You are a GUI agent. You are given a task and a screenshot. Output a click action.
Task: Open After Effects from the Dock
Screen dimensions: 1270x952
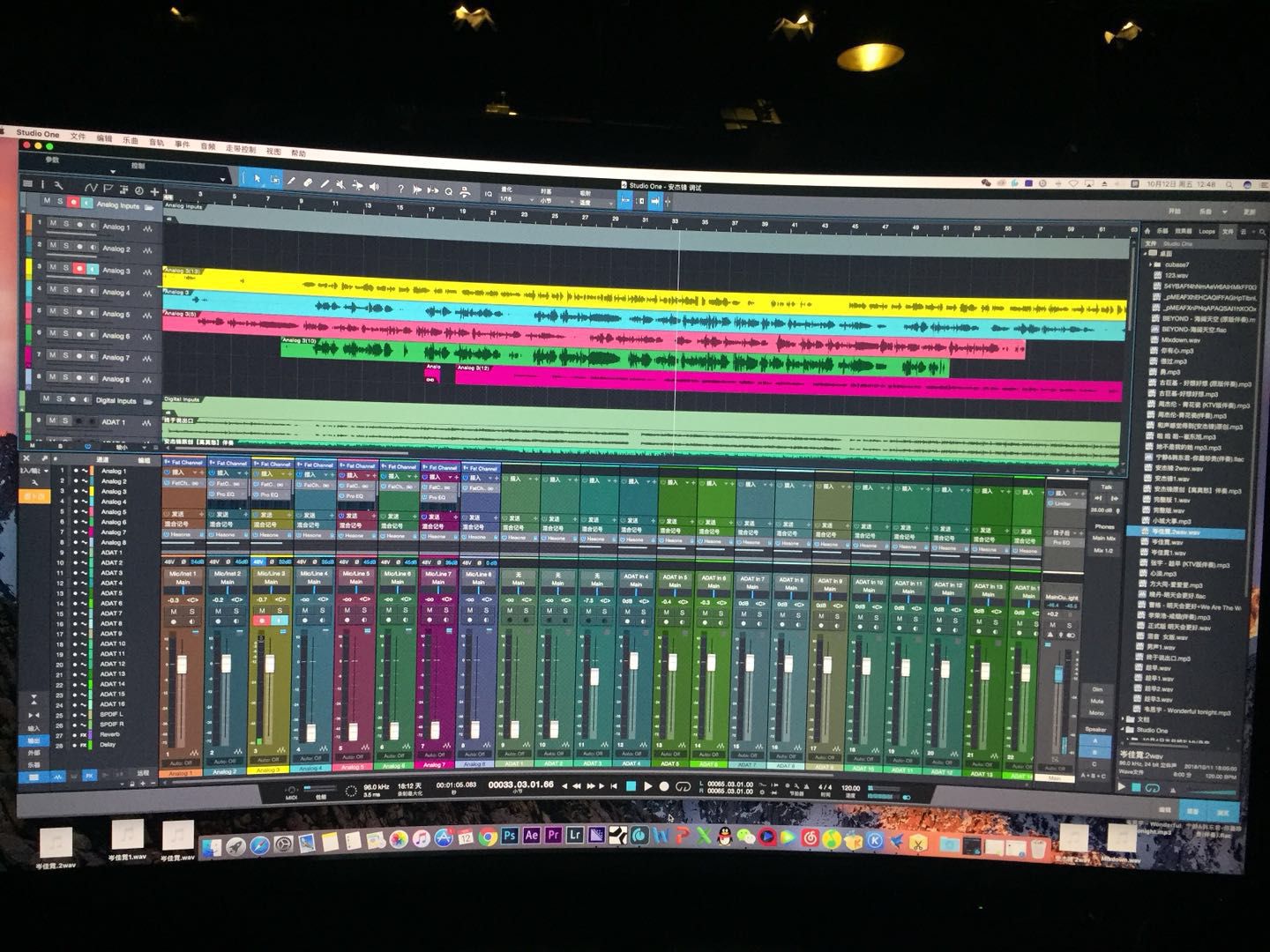(531, 835)
